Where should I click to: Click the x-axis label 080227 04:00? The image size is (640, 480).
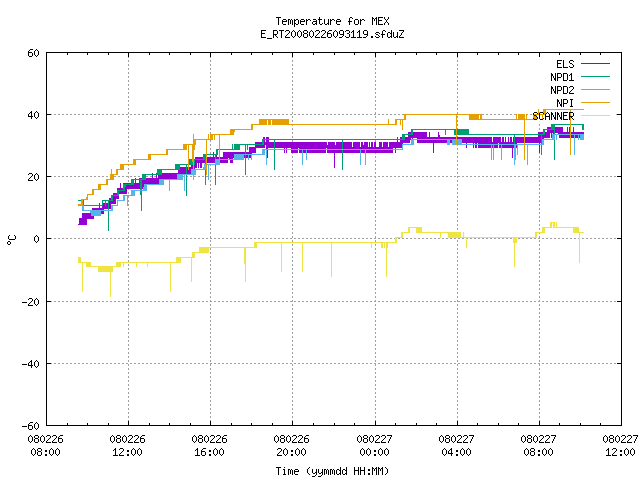pyautogui.click(x=456, y=446)
